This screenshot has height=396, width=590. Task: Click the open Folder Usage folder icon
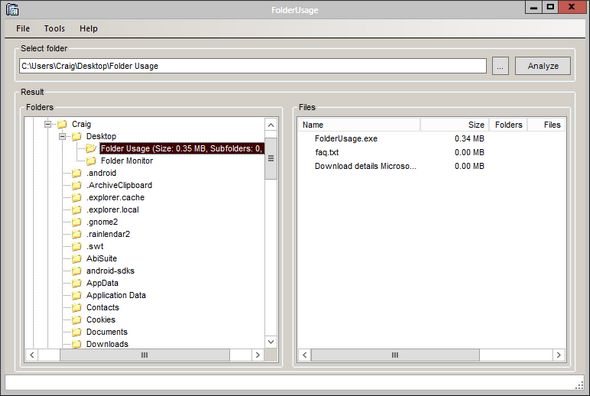91,148
